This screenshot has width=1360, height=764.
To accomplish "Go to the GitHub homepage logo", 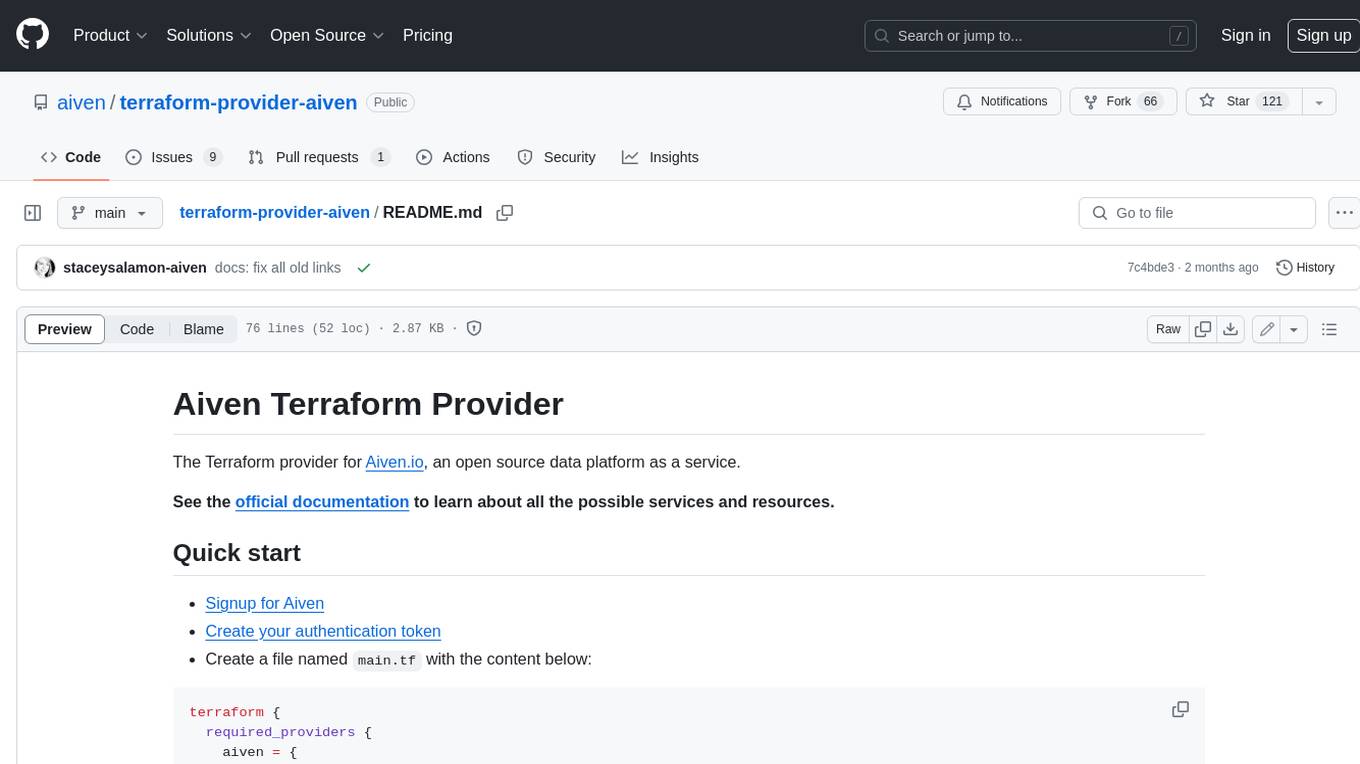I will pos(32,35).
